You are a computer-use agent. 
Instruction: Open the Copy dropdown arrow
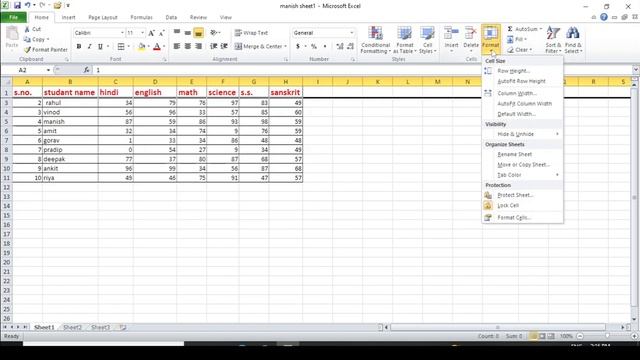[x=48, y=40]
